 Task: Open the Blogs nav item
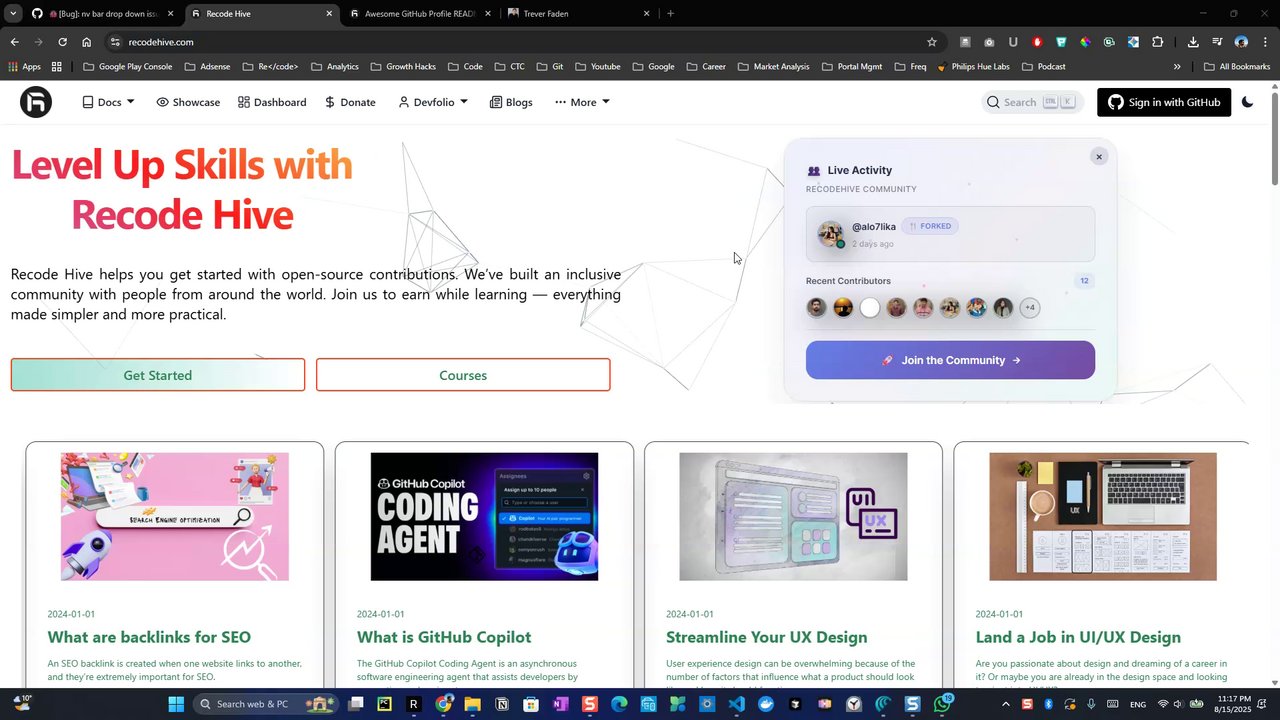(511, 102)
